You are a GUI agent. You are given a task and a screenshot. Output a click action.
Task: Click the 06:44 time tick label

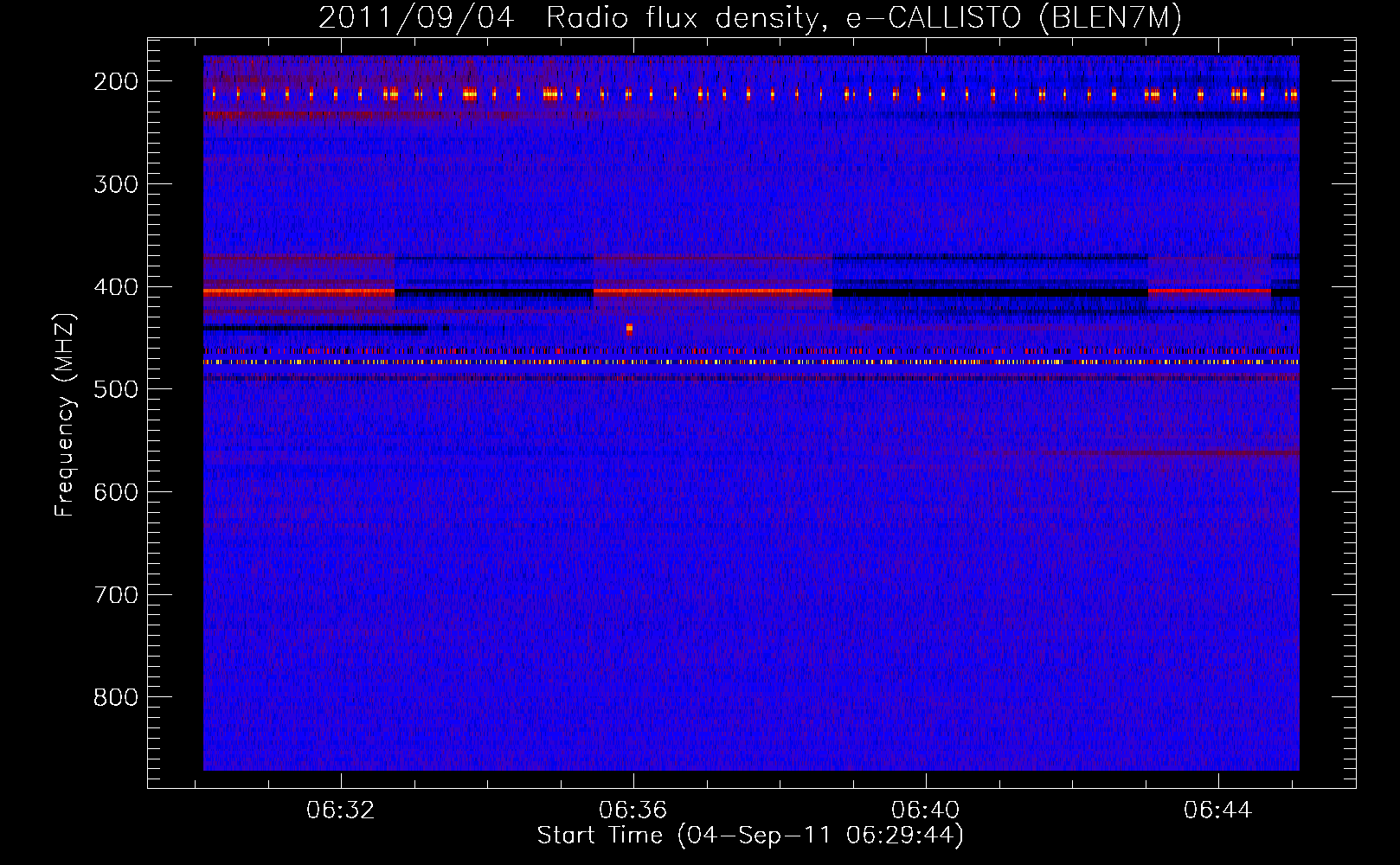[1218, 811]
